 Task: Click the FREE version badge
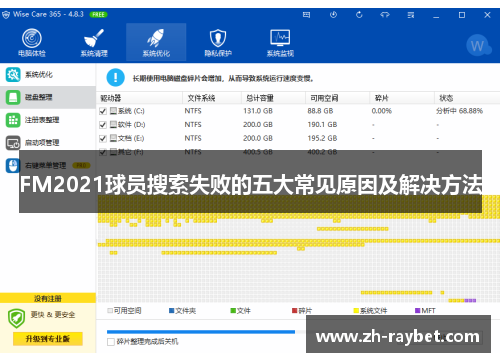pyautogui.click(x=98, y=15)
